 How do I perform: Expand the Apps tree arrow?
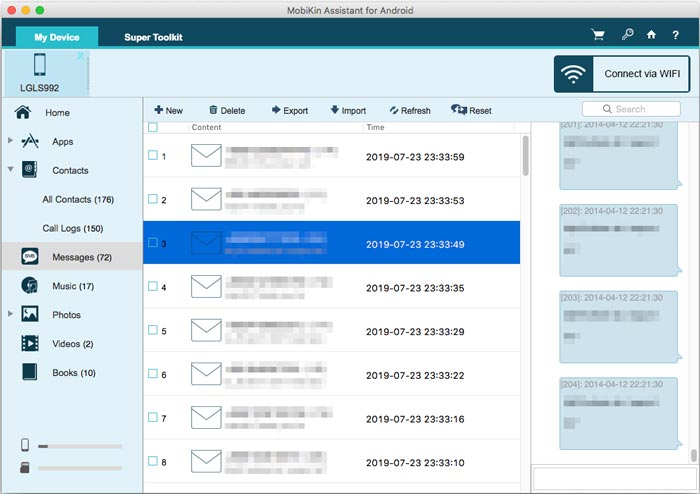(x=10, y=140)
